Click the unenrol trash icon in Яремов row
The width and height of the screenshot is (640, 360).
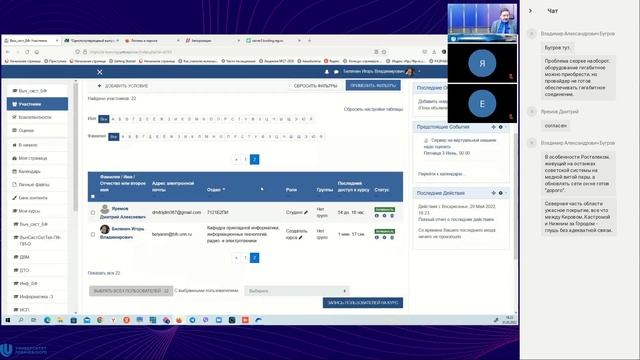pos(392,216)
